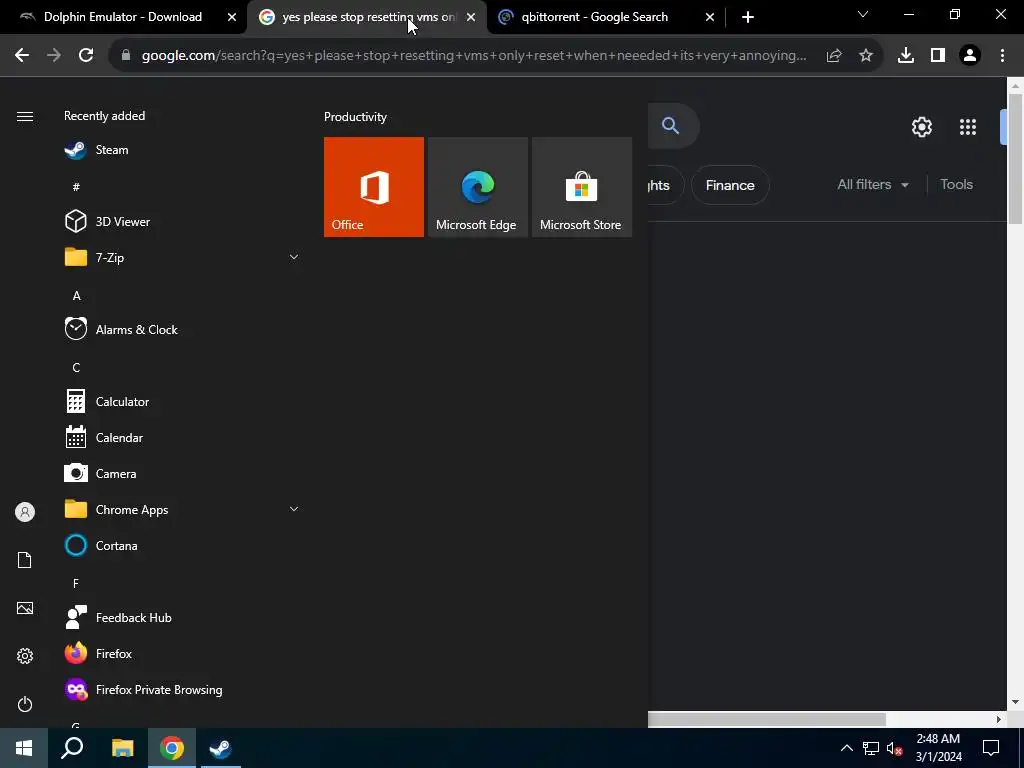
Task: Open the Microsoft Store tile
Action: 582,187
